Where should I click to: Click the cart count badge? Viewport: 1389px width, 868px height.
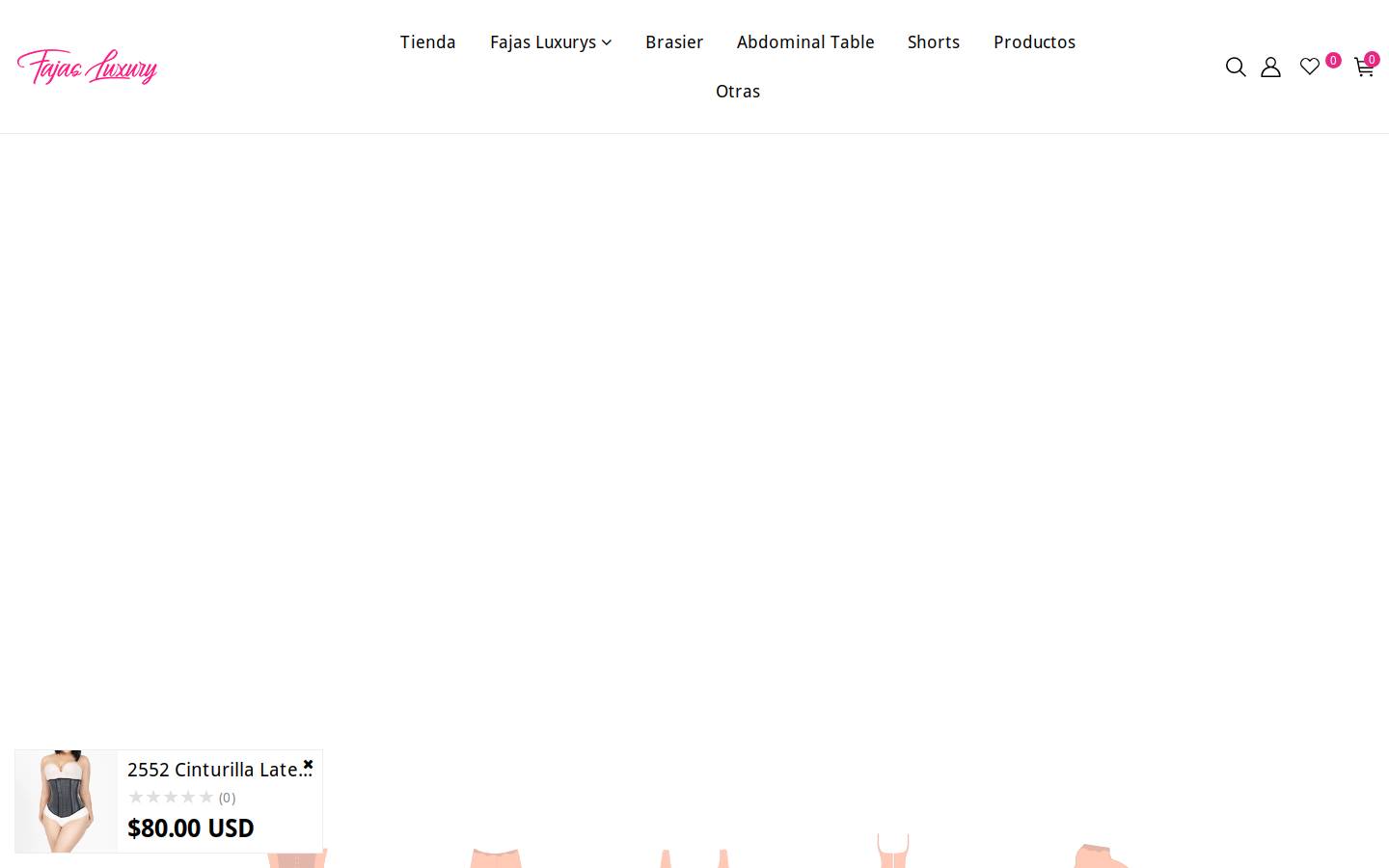coord(1372,59)
